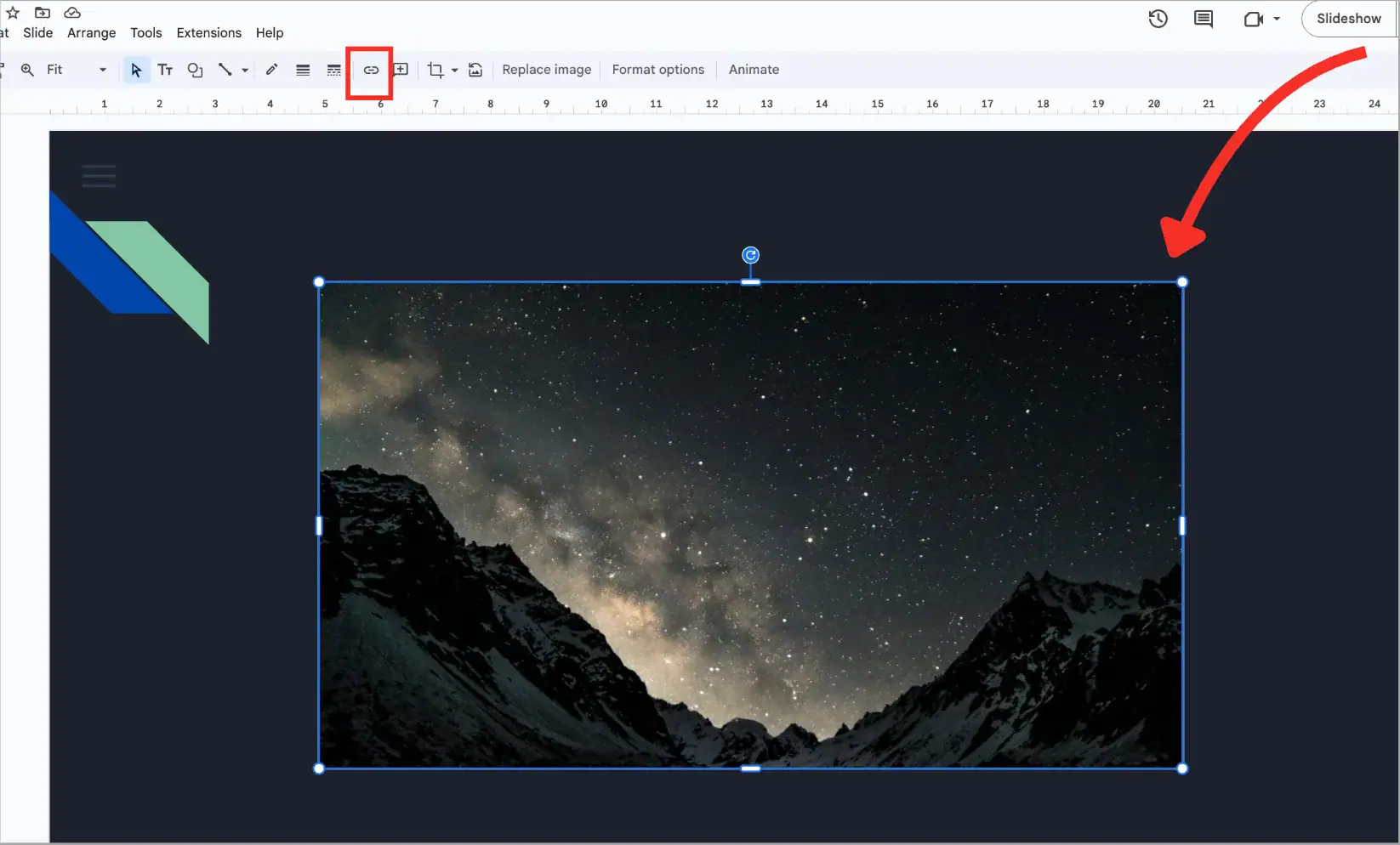Click the left-side middle resize handle
Viewport: 1400px width, 845px height.
click(x=319, y=525)
